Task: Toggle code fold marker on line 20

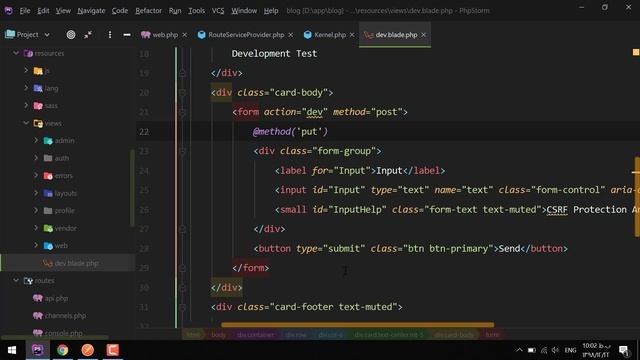Action: click(x=182, y=93)
